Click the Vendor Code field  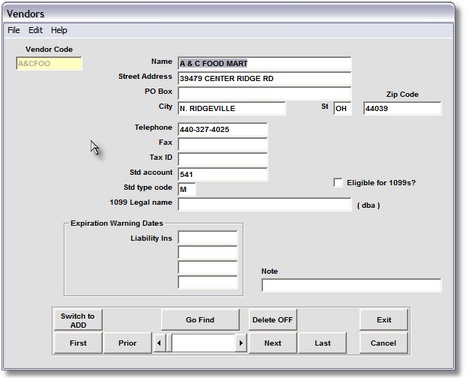49,64
